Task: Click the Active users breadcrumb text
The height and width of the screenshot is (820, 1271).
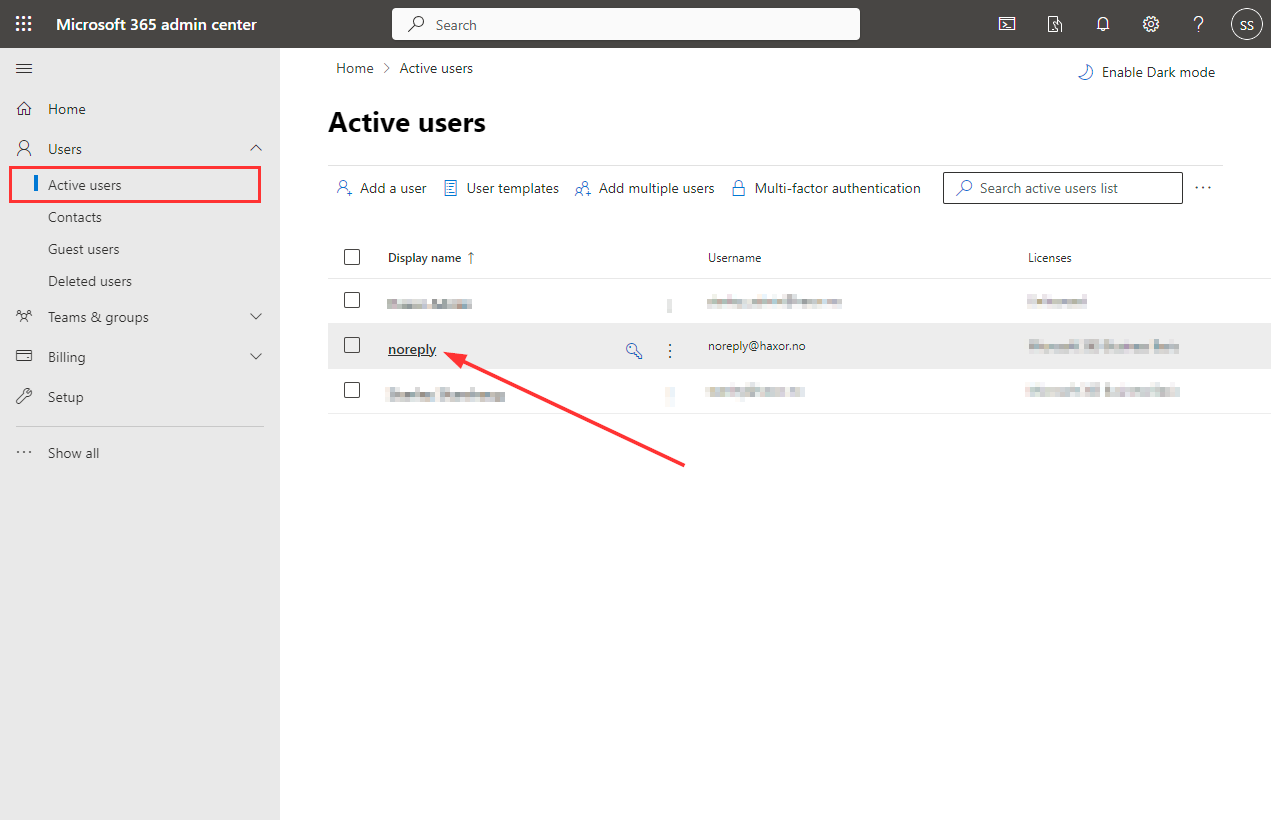Action: [x=436, y=68]
